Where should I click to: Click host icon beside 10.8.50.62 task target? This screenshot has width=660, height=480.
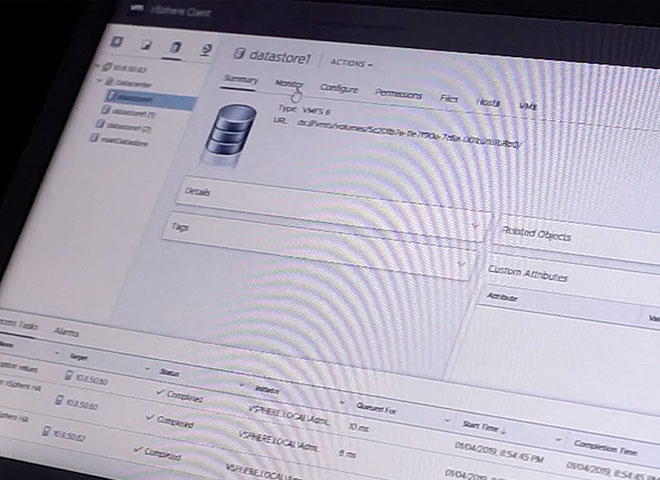click(47, 431)
